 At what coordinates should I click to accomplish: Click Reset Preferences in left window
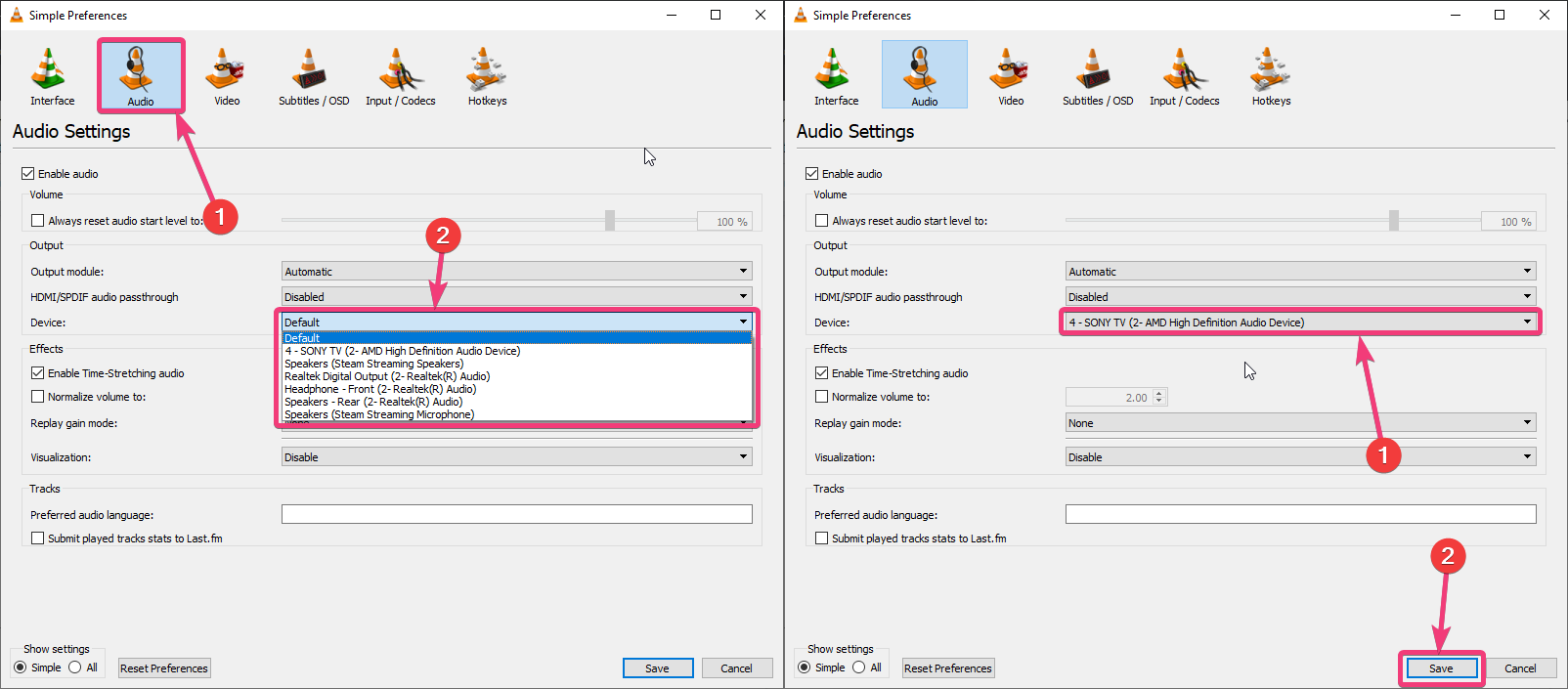[164, 668]
